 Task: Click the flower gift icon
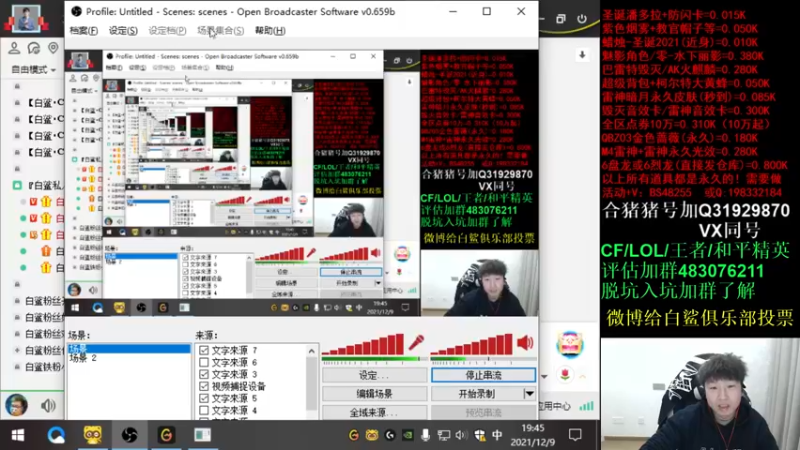565,375
